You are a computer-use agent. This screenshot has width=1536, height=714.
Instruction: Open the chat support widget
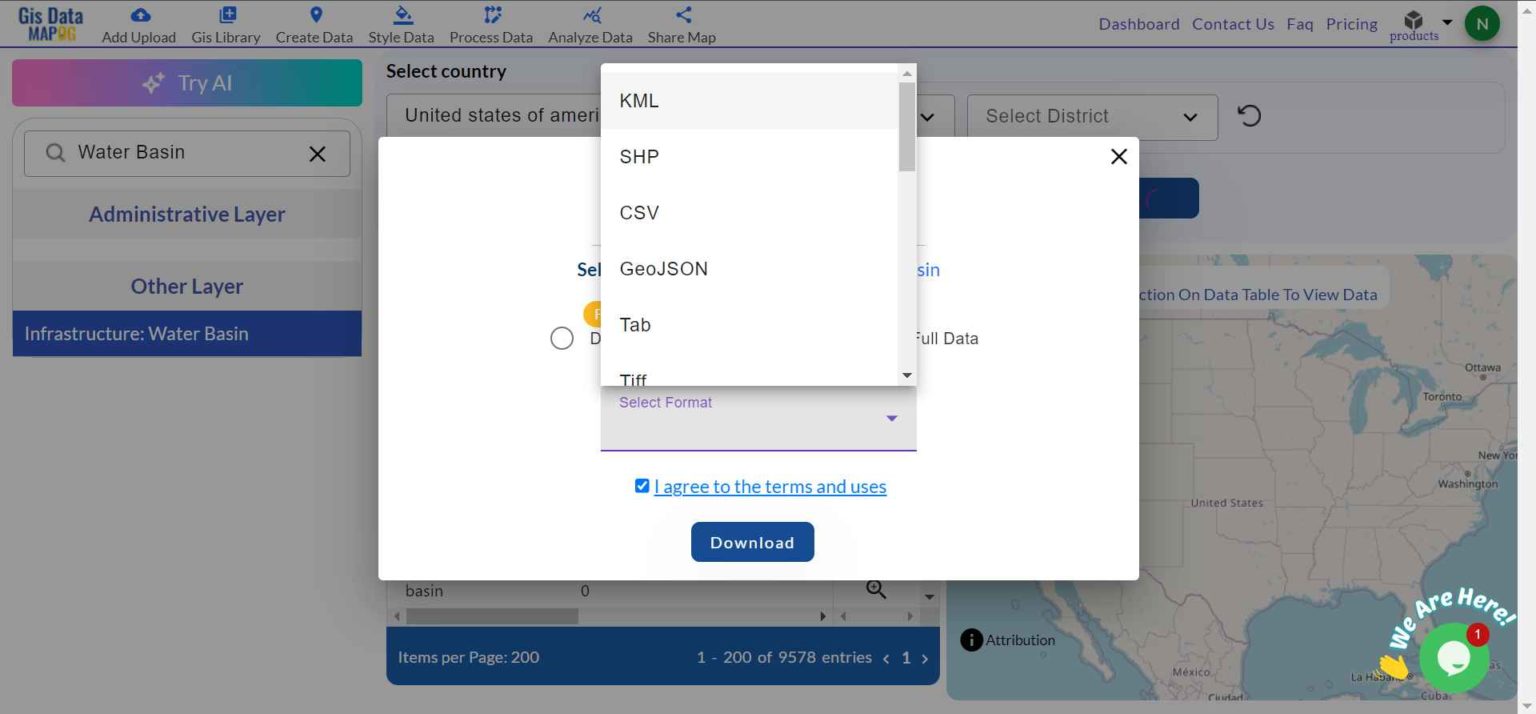(1454, 657)
